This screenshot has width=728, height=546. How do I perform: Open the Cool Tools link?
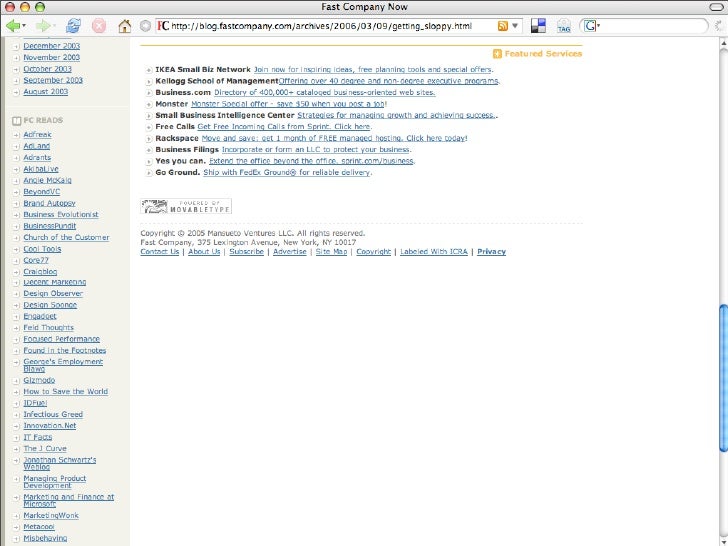point(42,249)
